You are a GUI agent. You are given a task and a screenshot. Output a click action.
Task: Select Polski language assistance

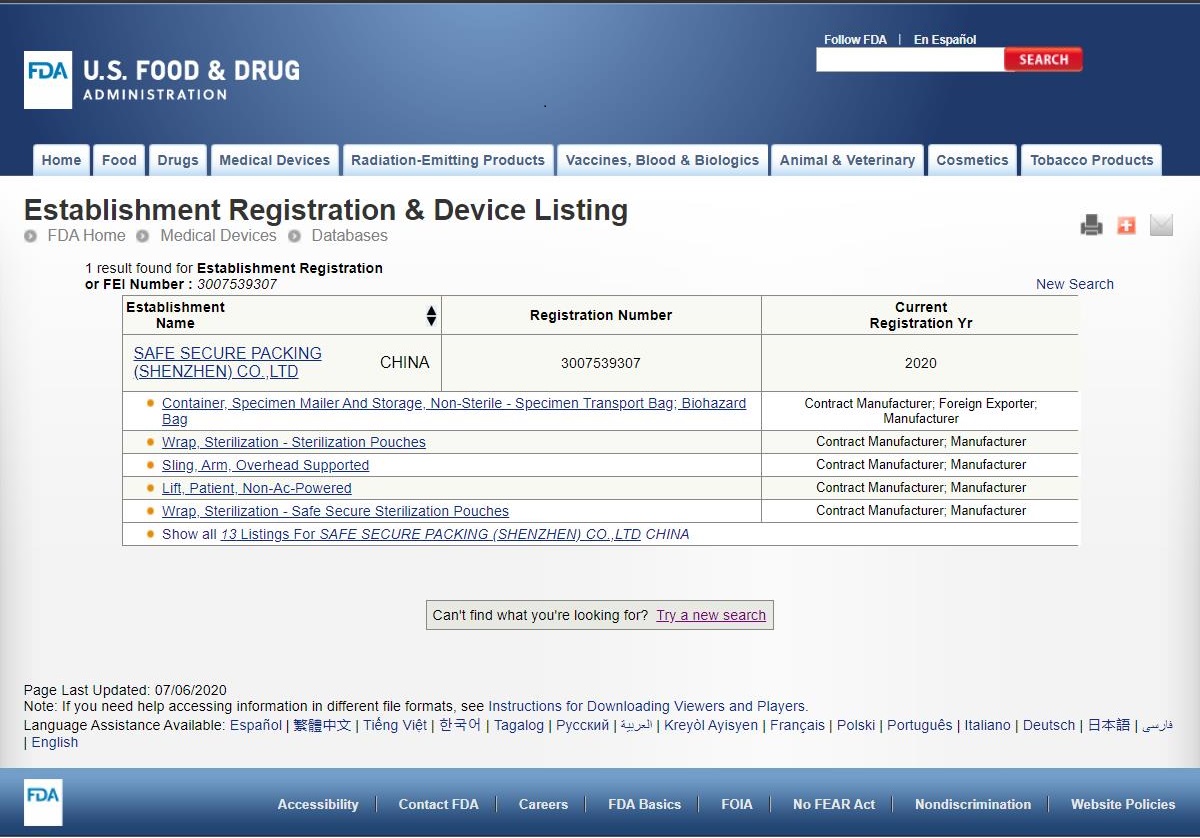tap(856, 725)
